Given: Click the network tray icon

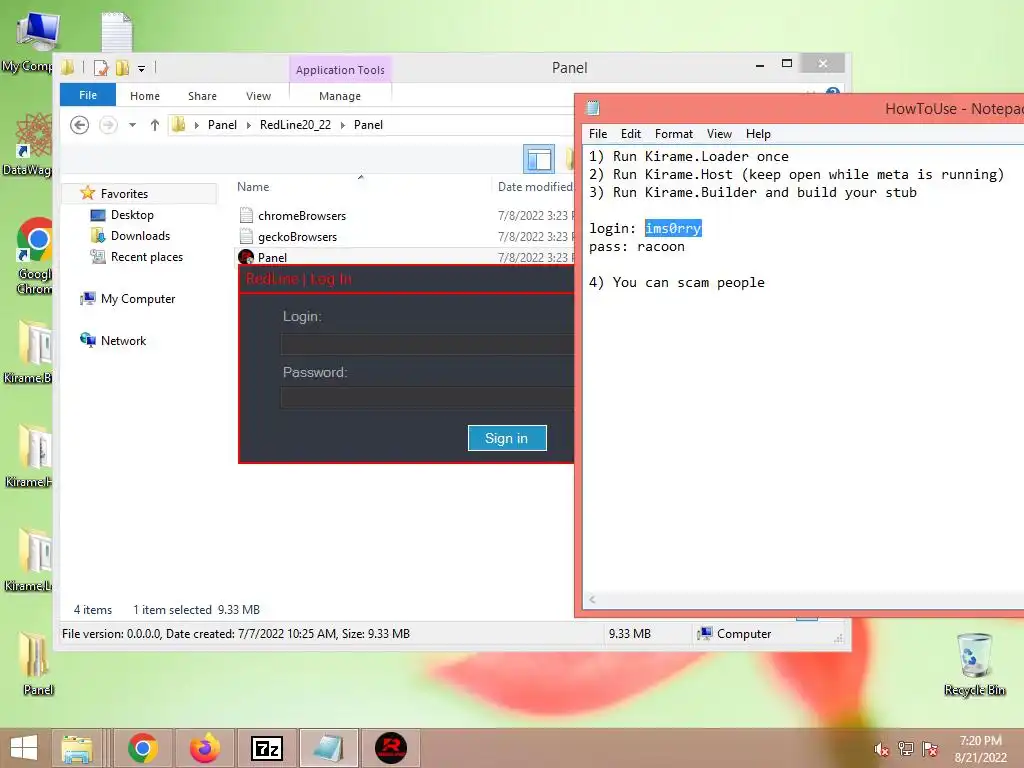Looking at the screenshot, I should click(x=905, y=749).
